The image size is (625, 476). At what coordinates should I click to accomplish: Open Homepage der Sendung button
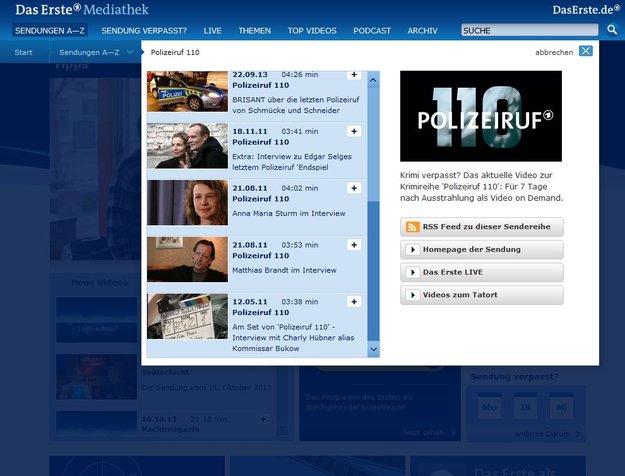click(x=482, y=250)
